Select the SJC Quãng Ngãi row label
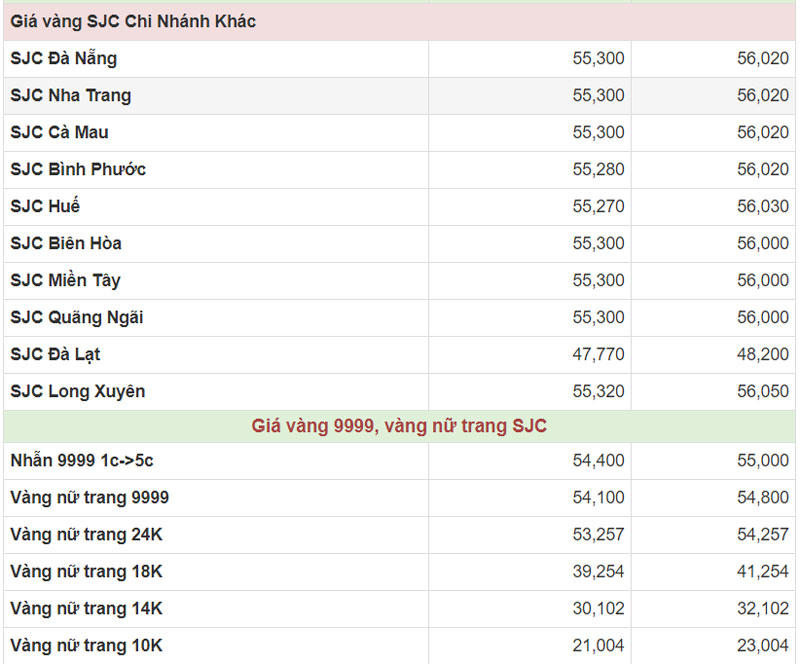The width and height of the screenshot is (800, 664). tap(76, 317)
